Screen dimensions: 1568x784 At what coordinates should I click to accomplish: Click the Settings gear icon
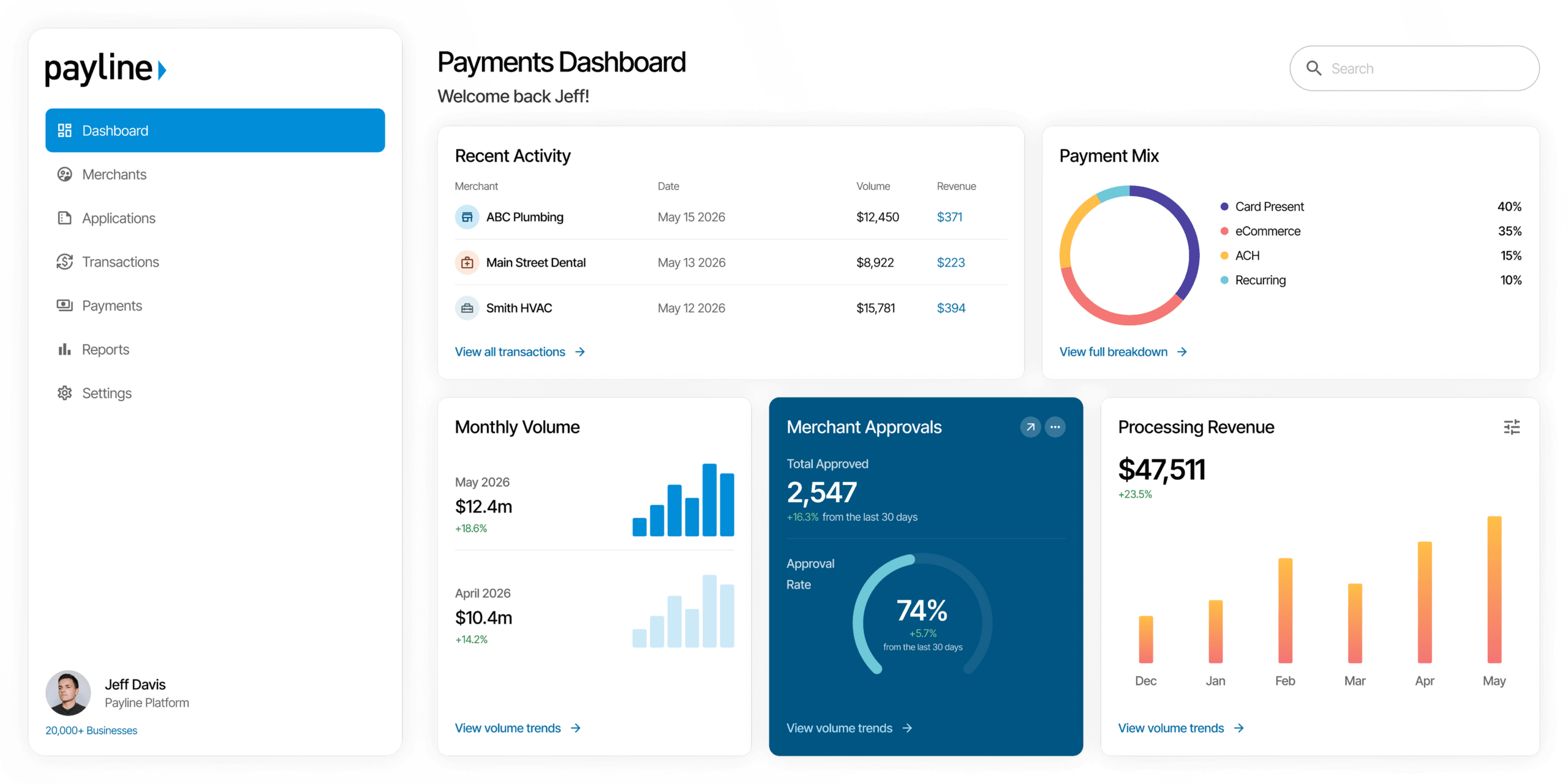click(64, 393)
